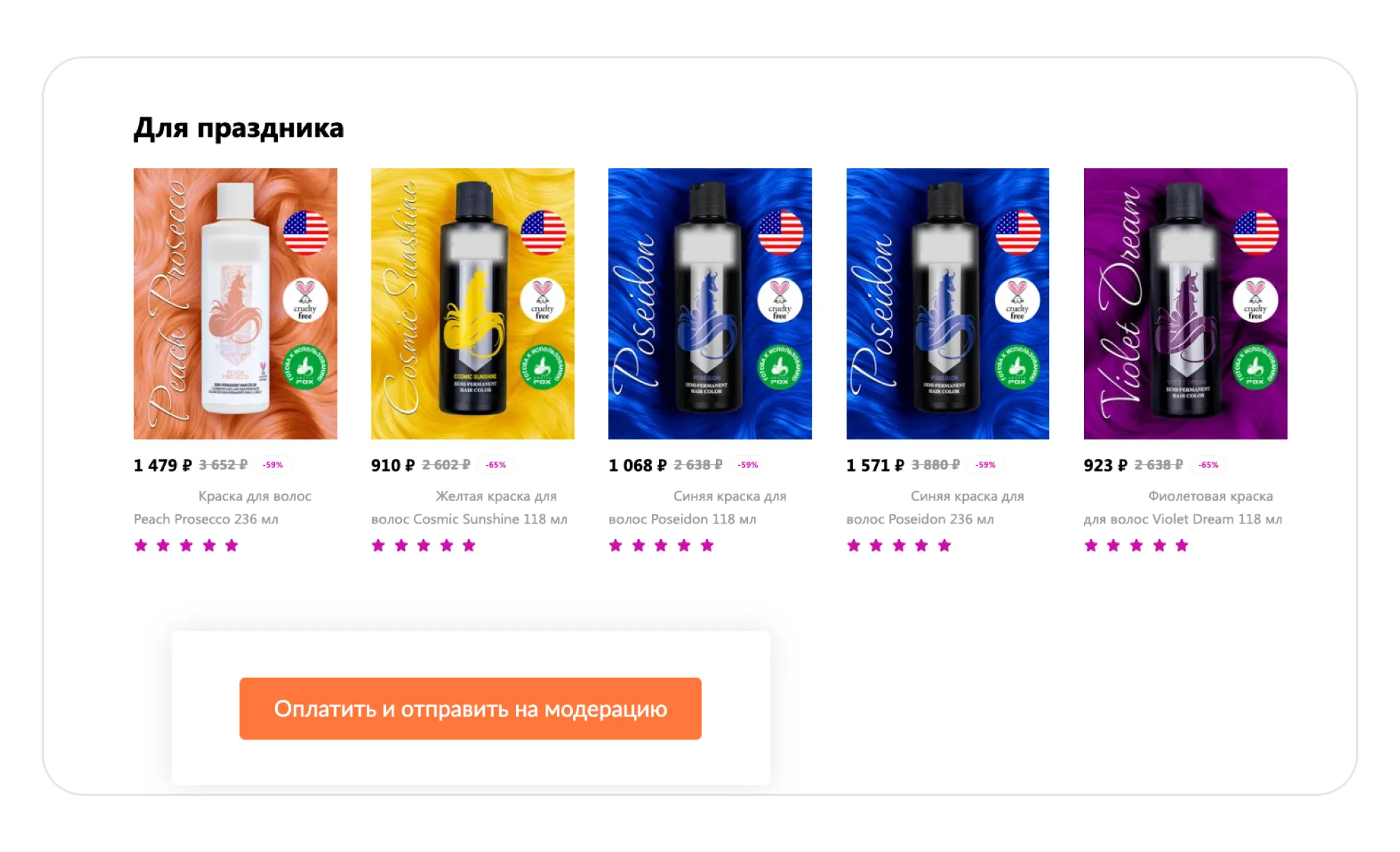1400x852 pixels.
Task: Click the -65% discount tag near 923 ₽
Action: pos(1208,465)
